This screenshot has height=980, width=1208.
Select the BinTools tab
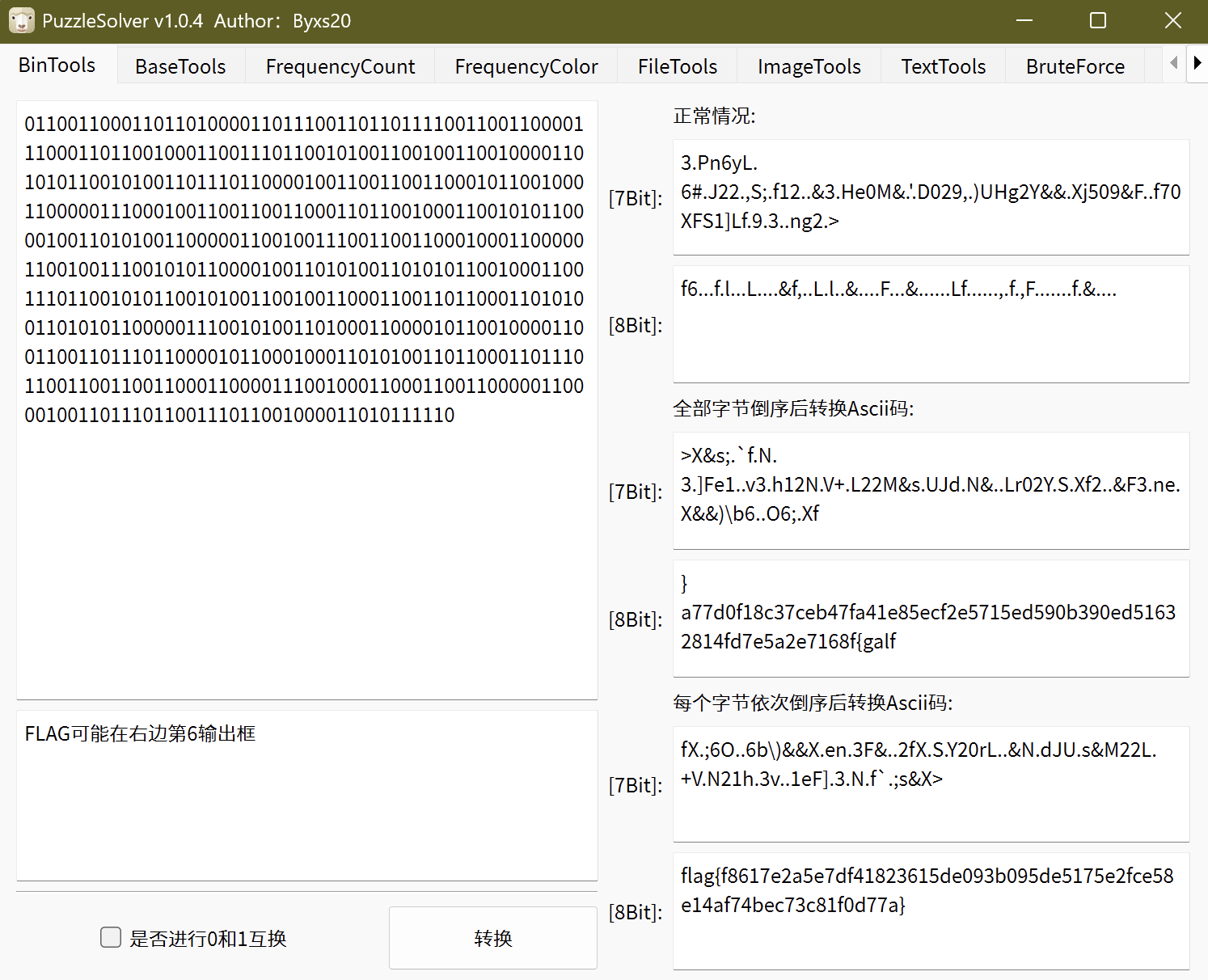57,65
